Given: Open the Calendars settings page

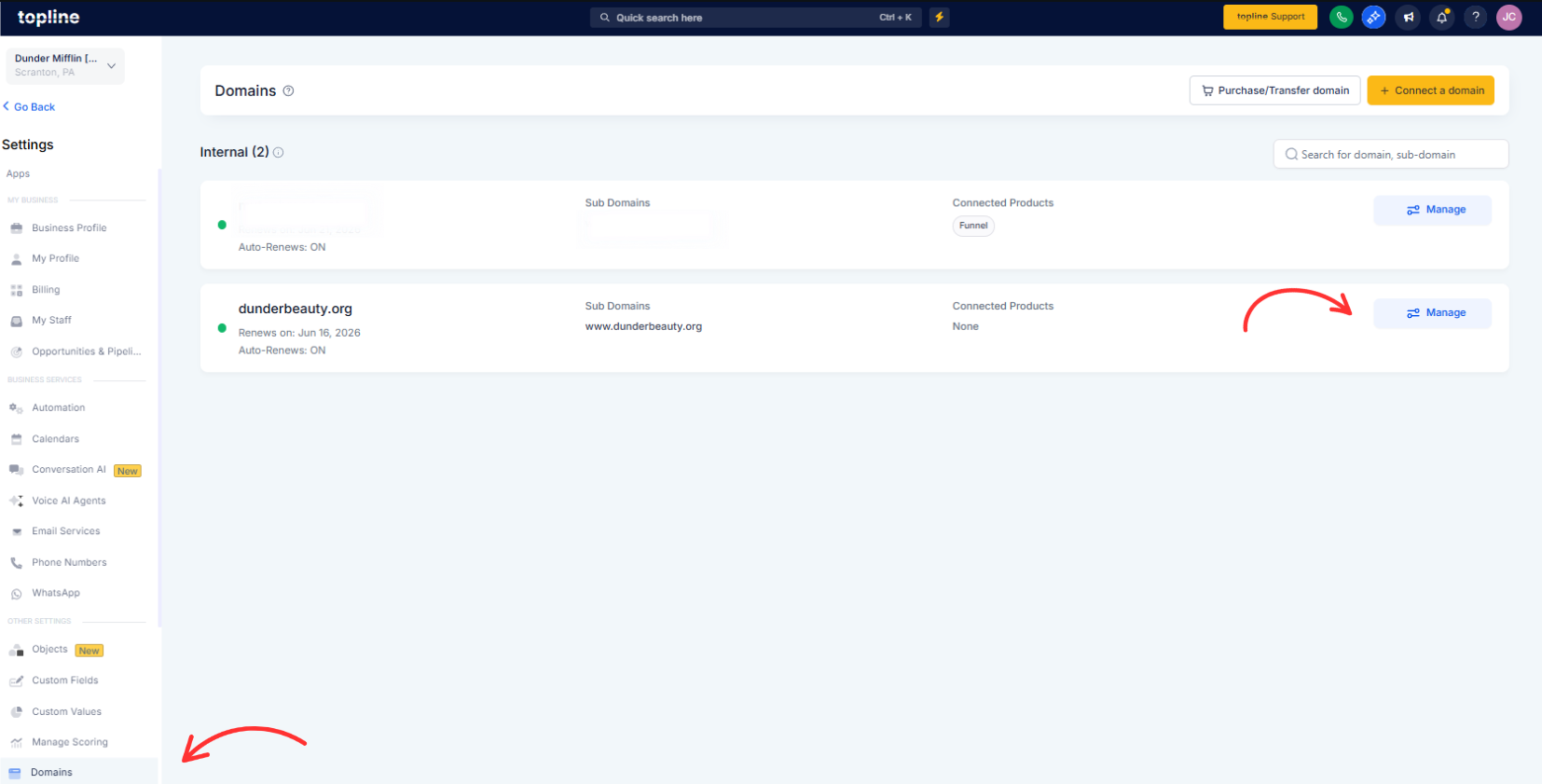Looking at the screenshot, I should click(56, 439).
